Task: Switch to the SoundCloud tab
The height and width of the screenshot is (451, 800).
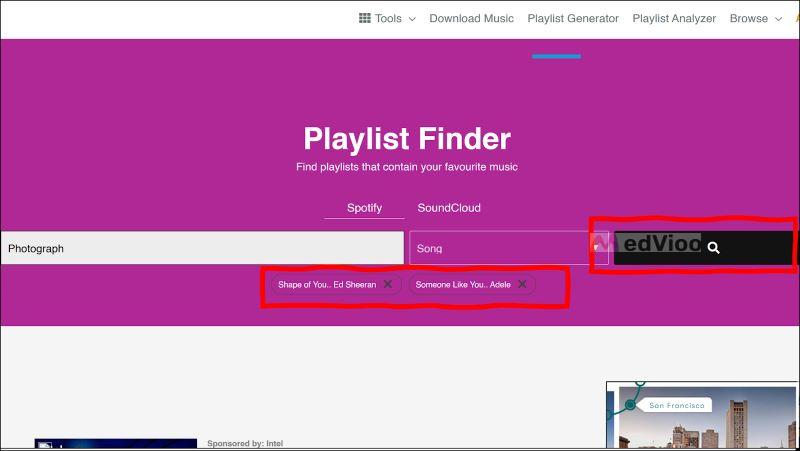Action: 449,208
